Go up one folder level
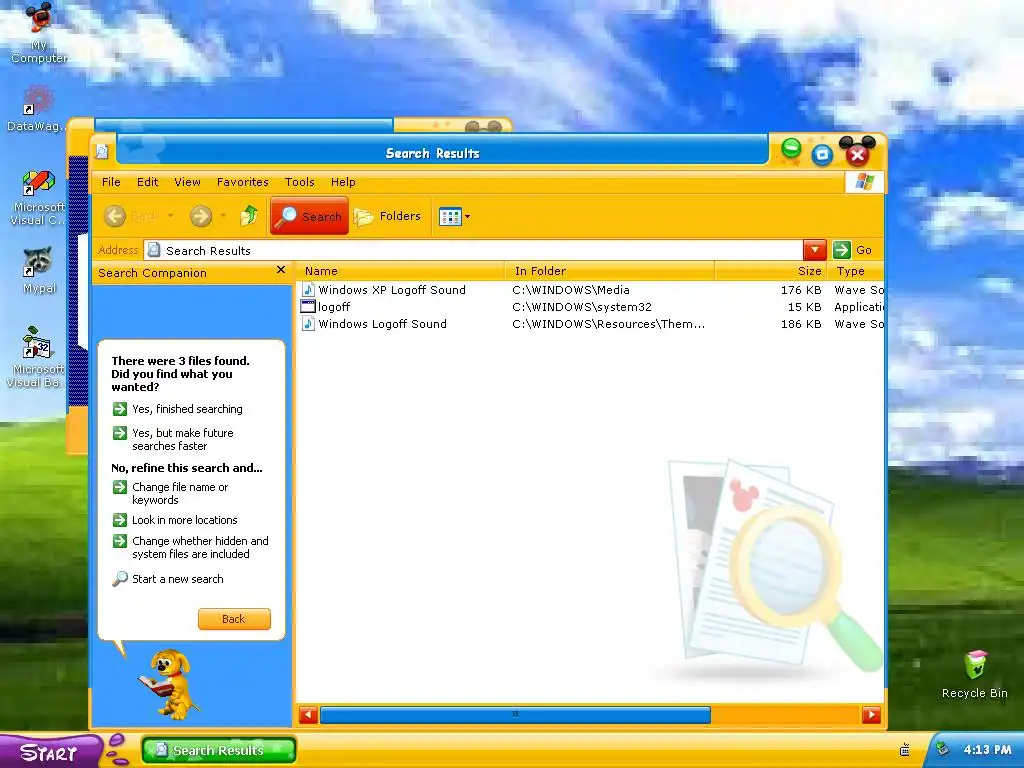The height and width of the screenshot is (768, 1024). [249, 216]
